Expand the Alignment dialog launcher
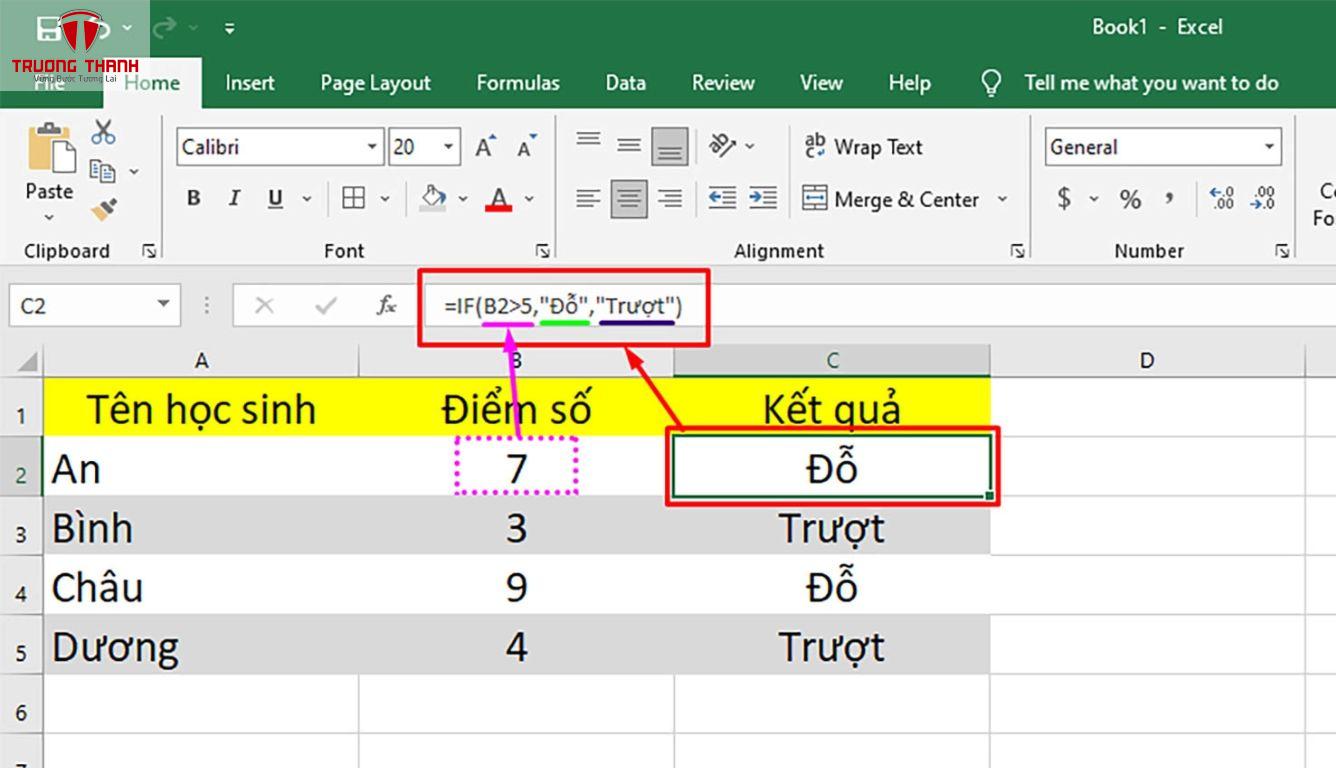The height and width of the screenshot is (768, 1336). pyautogui.click(x=1017, y=251)
